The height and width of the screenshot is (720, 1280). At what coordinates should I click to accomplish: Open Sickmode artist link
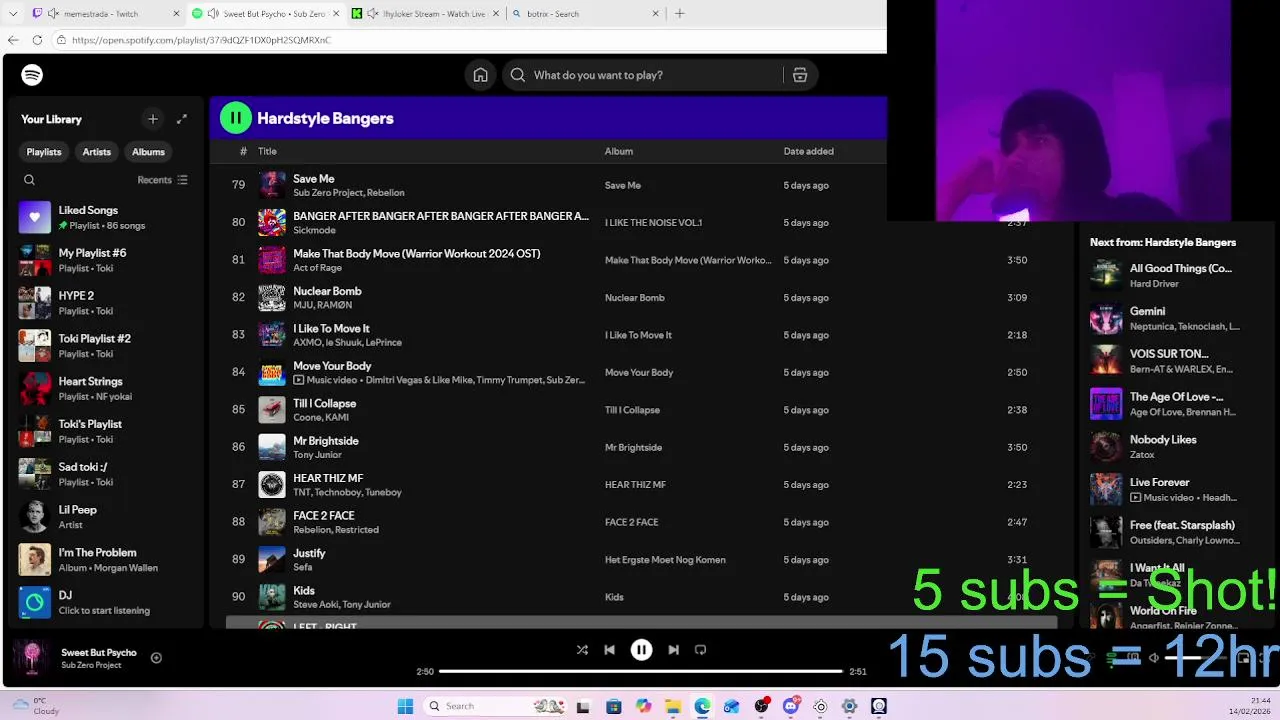314,230
